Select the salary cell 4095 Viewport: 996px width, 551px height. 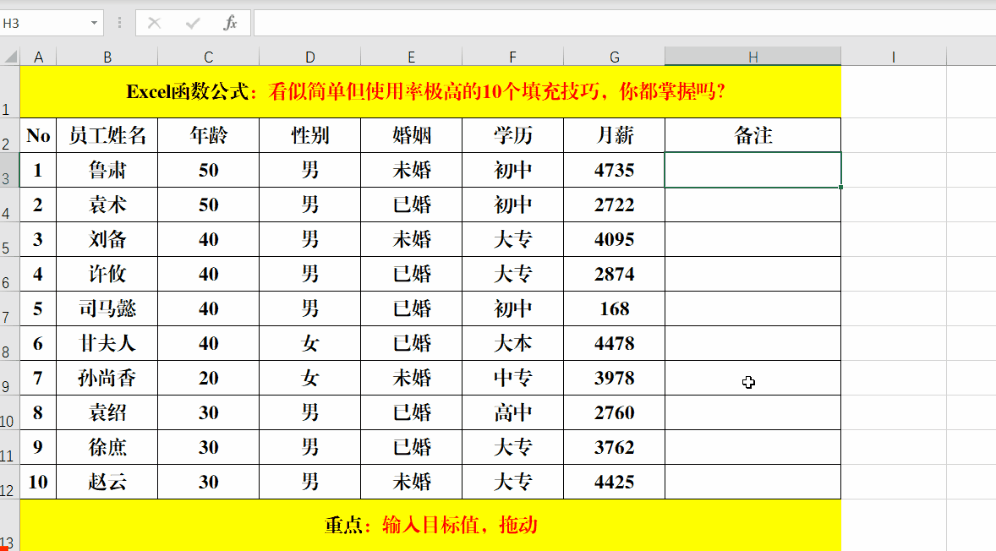(614, 240)
